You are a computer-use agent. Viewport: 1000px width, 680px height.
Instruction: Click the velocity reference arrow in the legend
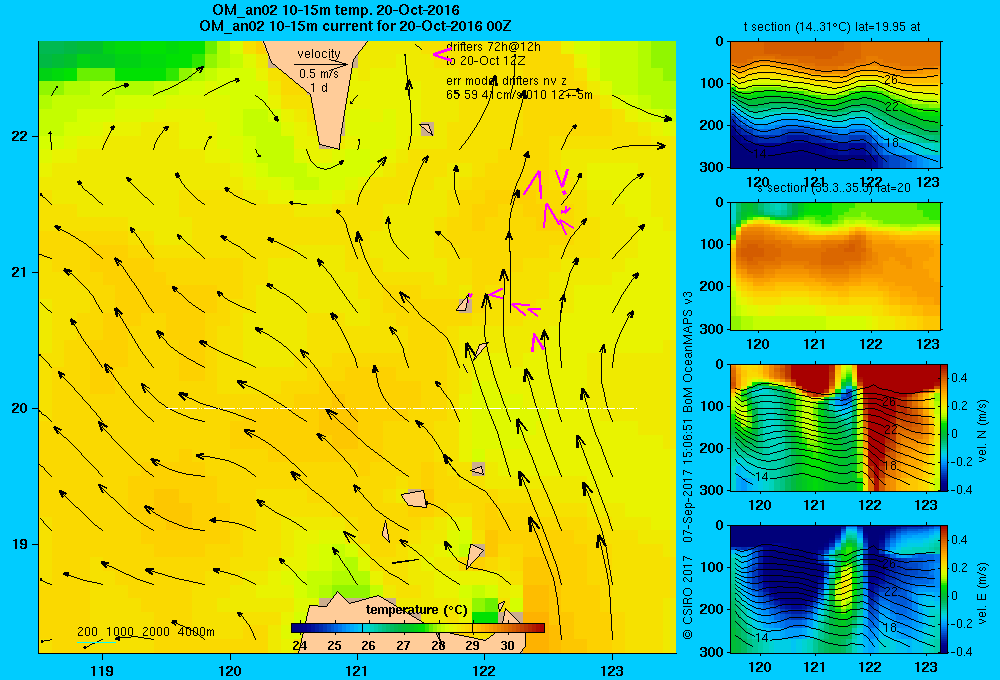[321, 64]
